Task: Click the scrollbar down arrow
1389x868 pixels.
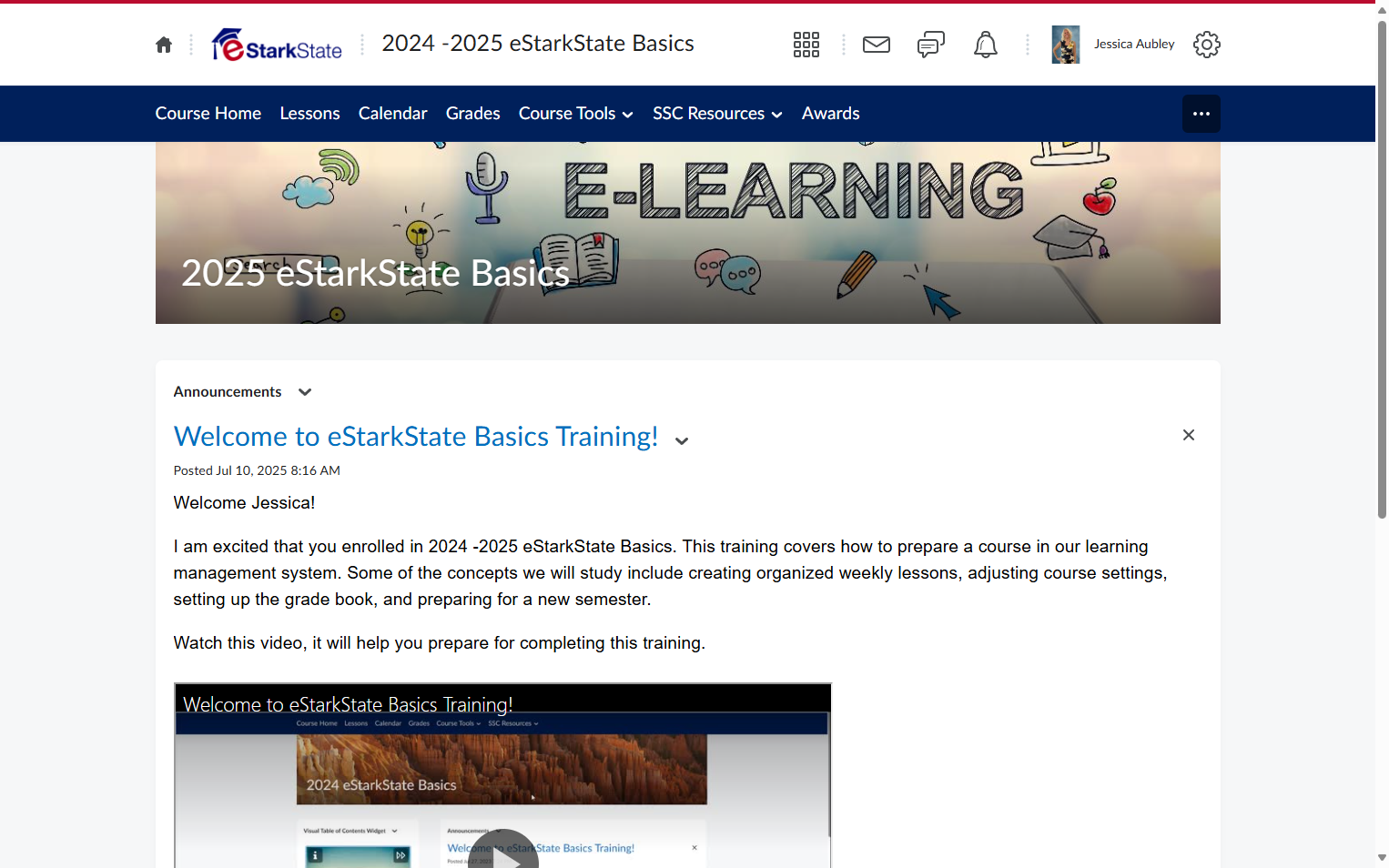Action: coord(1382,858)
